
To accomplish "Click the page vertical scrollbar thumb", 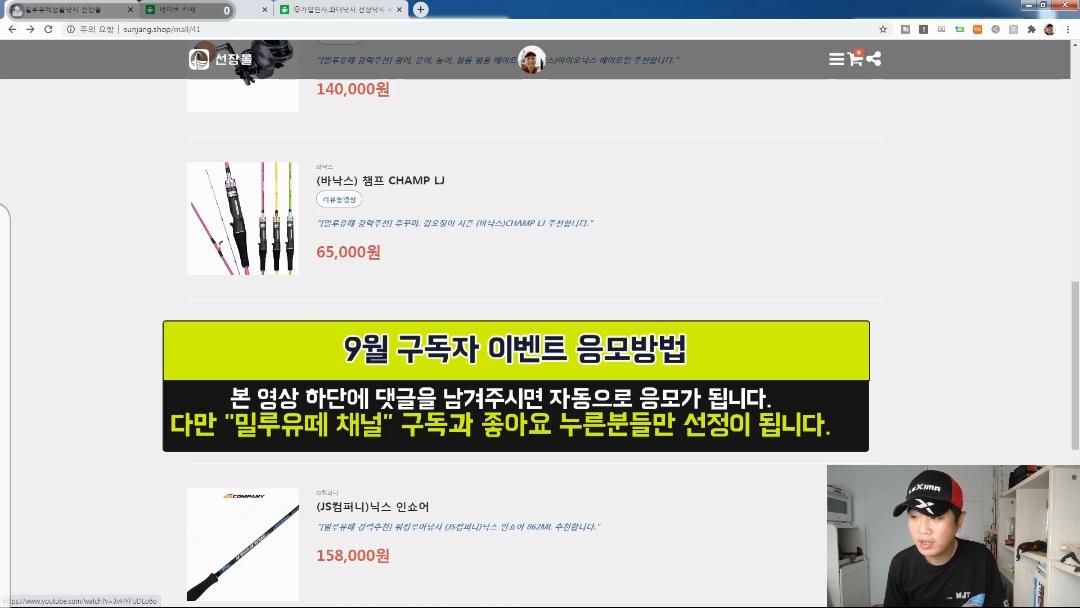I will click(1074, 365).
